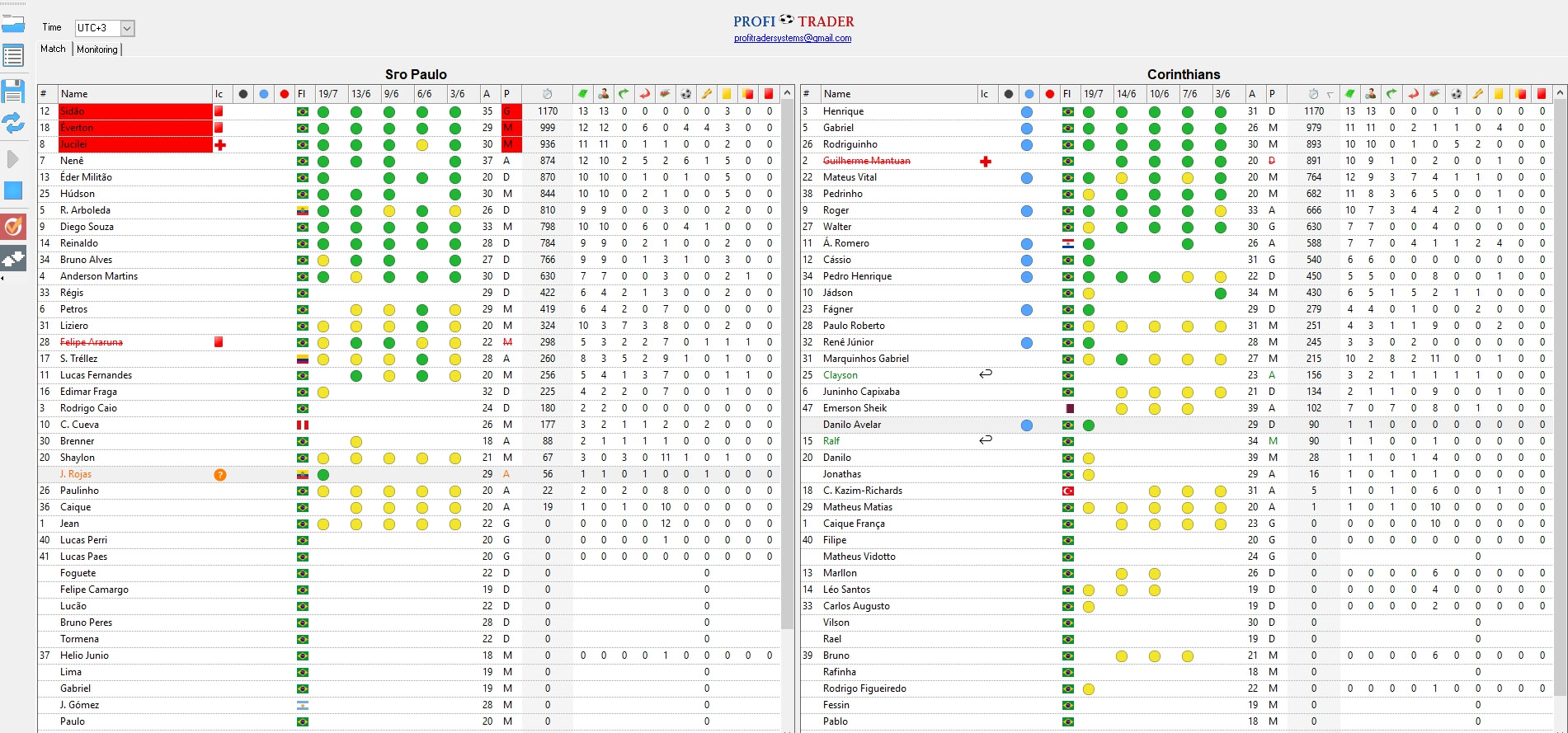This screenshot has width=1568, height=733.
Task: Select the Sidão player row
Action: pos(408,111)
